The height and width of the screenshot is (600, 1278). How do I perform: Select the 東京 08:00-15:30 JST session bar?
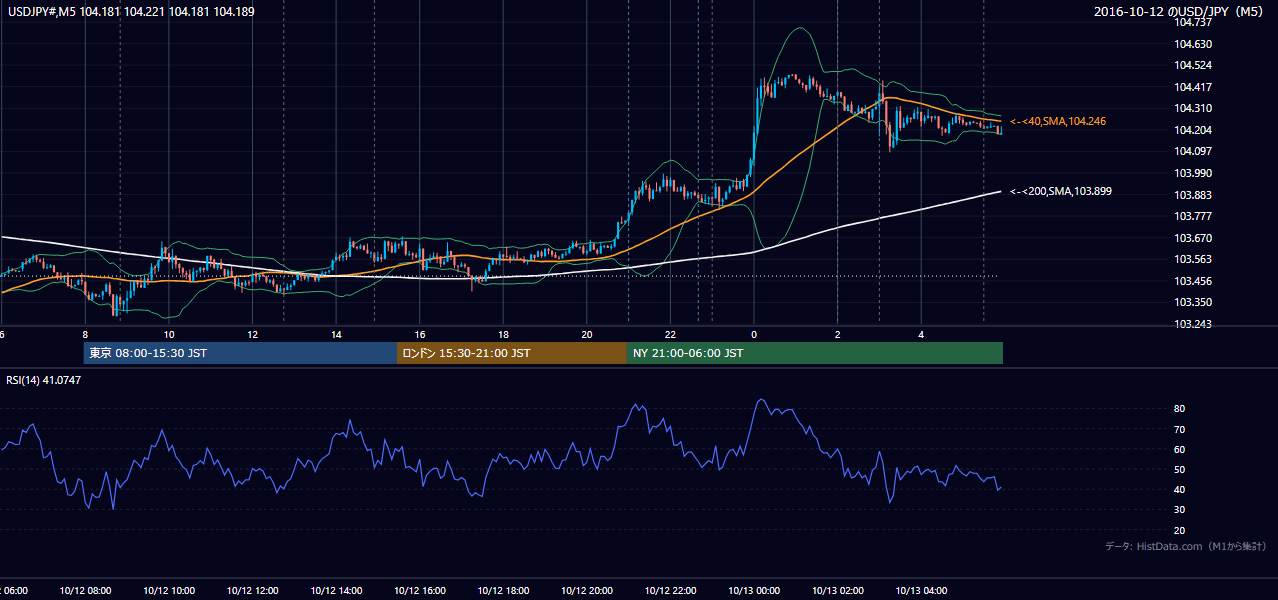pyautogui.click(x=240, y=353)
